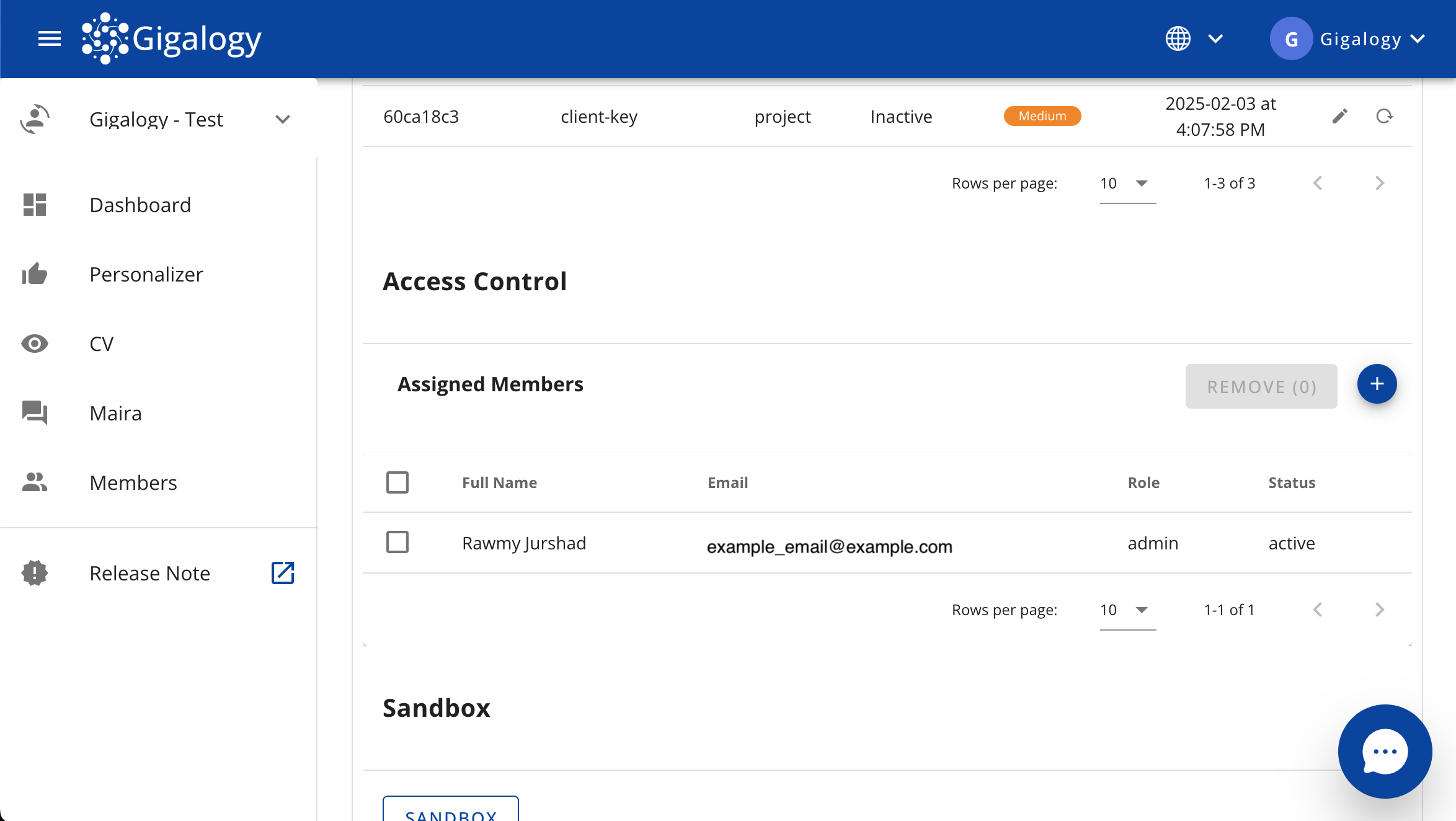Open the Gigalogy account dropdown chevron
This screenshot has height=821, width=1456.
click(1419, 38)
